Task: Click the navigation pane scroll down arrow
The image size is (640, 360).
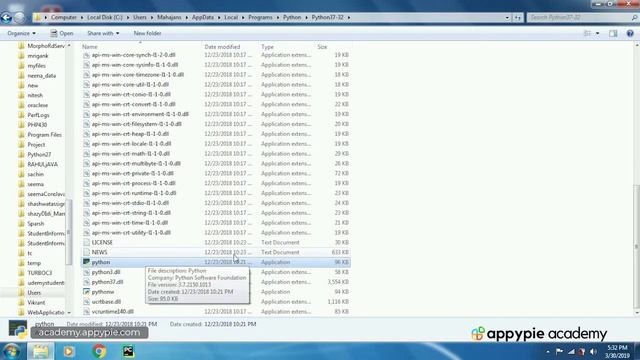Action: (x=69, y=313)
